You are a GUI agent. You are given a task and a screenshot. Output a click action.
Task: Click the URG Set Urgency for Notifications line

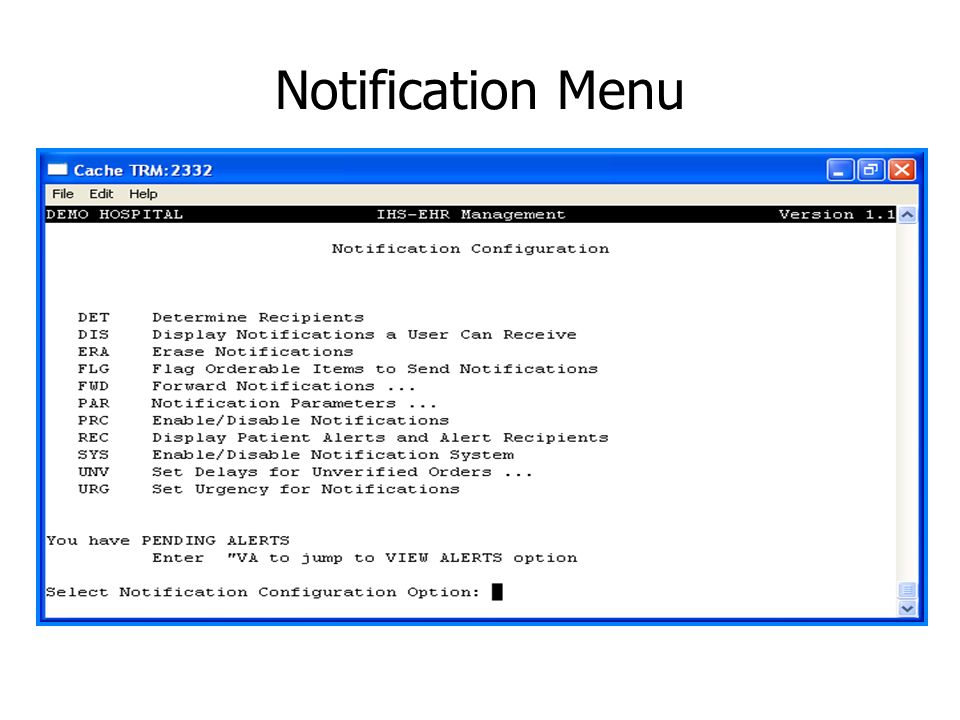[x=268, y=489]
